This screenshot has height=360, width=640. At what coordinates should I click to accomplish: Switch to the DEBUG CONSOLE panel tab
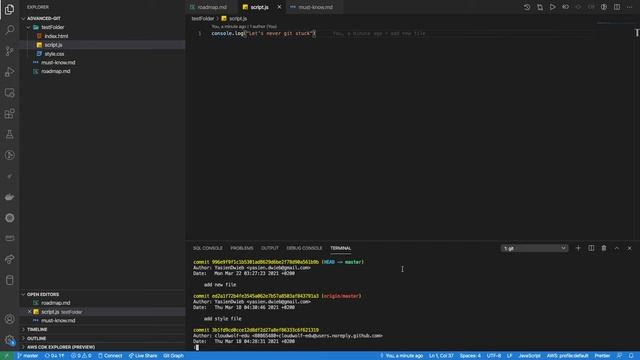pos(304,248)
